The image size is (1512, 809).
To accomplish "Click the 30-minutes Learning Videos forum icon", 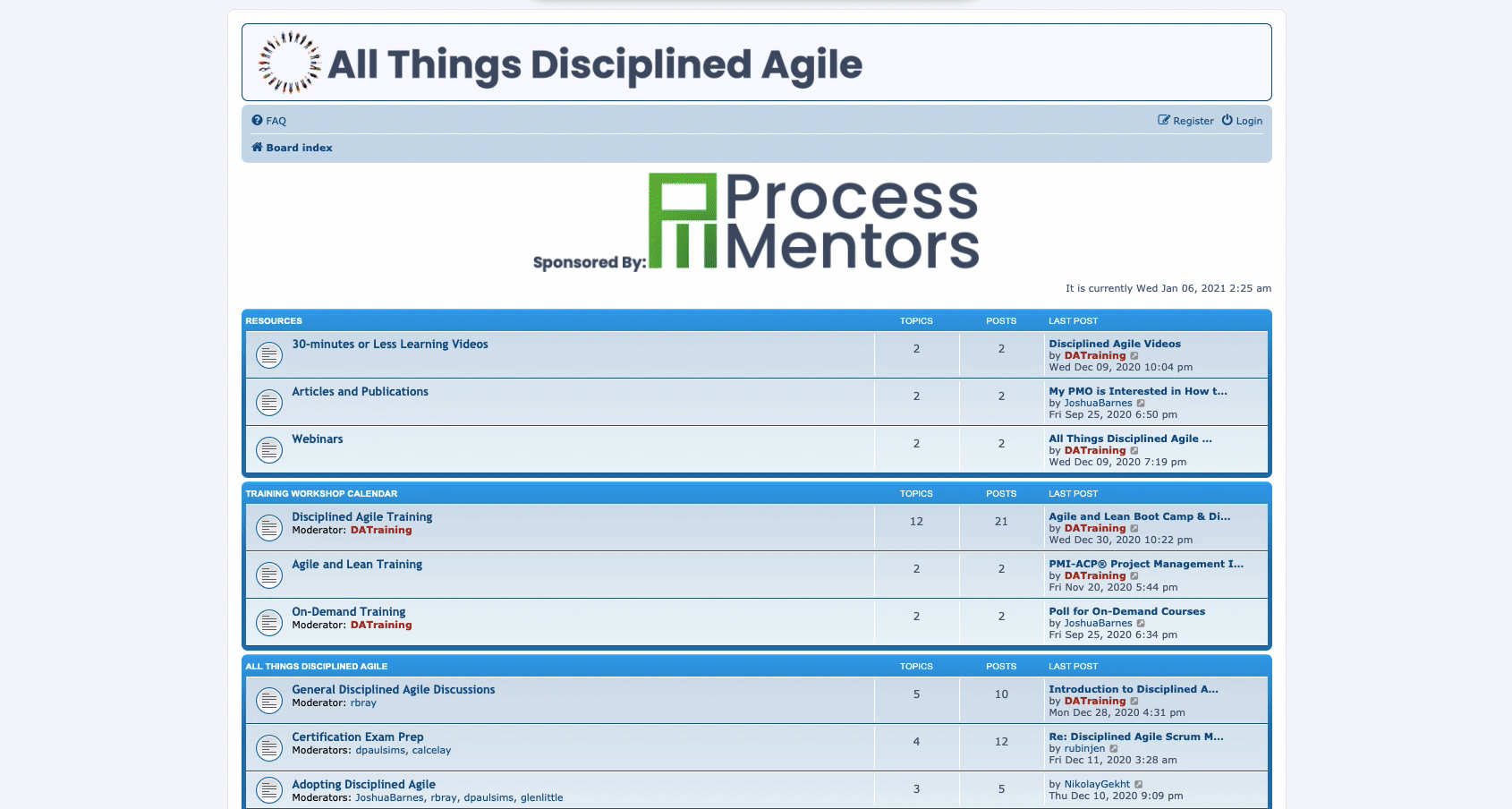I will 269,355.
